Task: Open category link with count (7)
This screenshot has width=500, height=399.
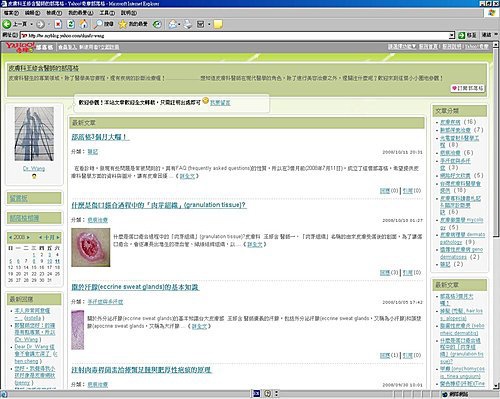Action: 455,130
